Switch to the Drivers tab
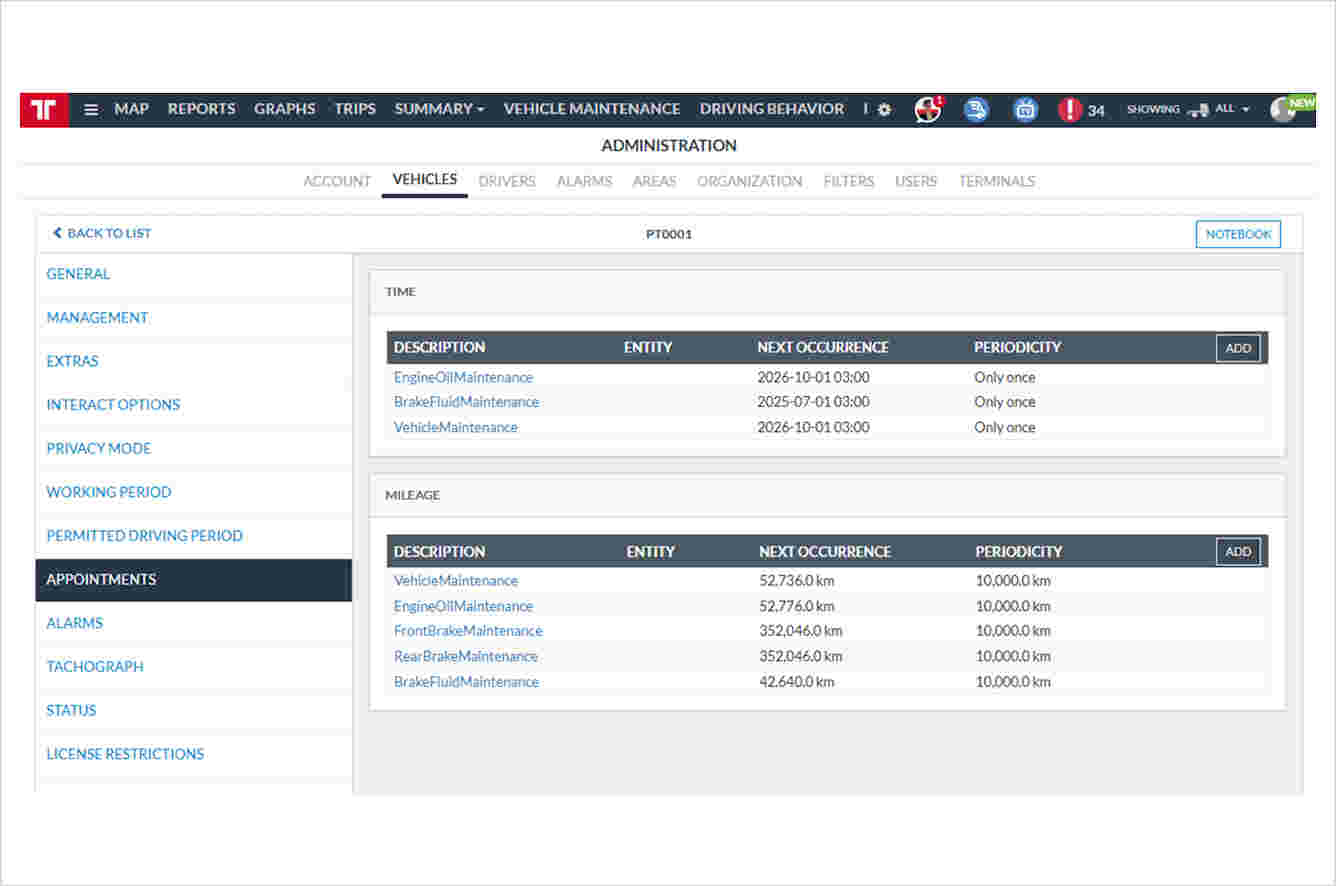 (x=507, y=181)
